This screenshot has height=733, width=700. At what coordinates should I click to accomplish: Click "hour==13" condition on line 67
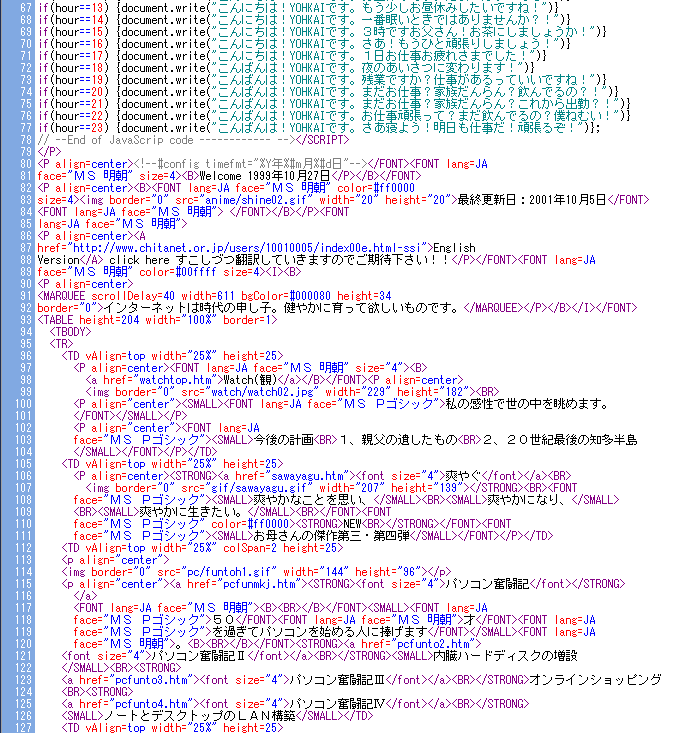click(79, 8)
